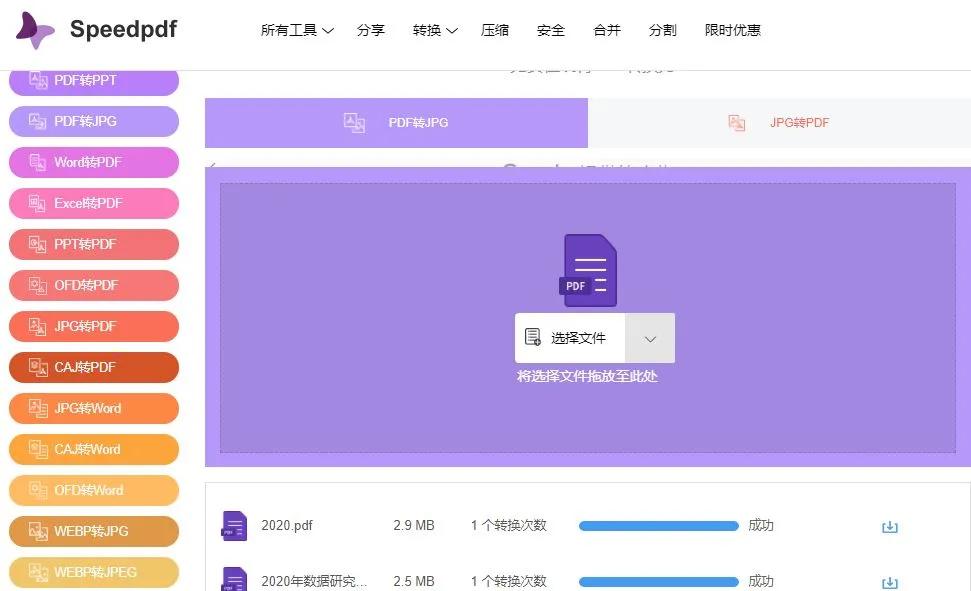The height and width of the screenshot is (591, 971).
Task: Navigate to the 压缩 menu item
Action: (x=495, y=30)
